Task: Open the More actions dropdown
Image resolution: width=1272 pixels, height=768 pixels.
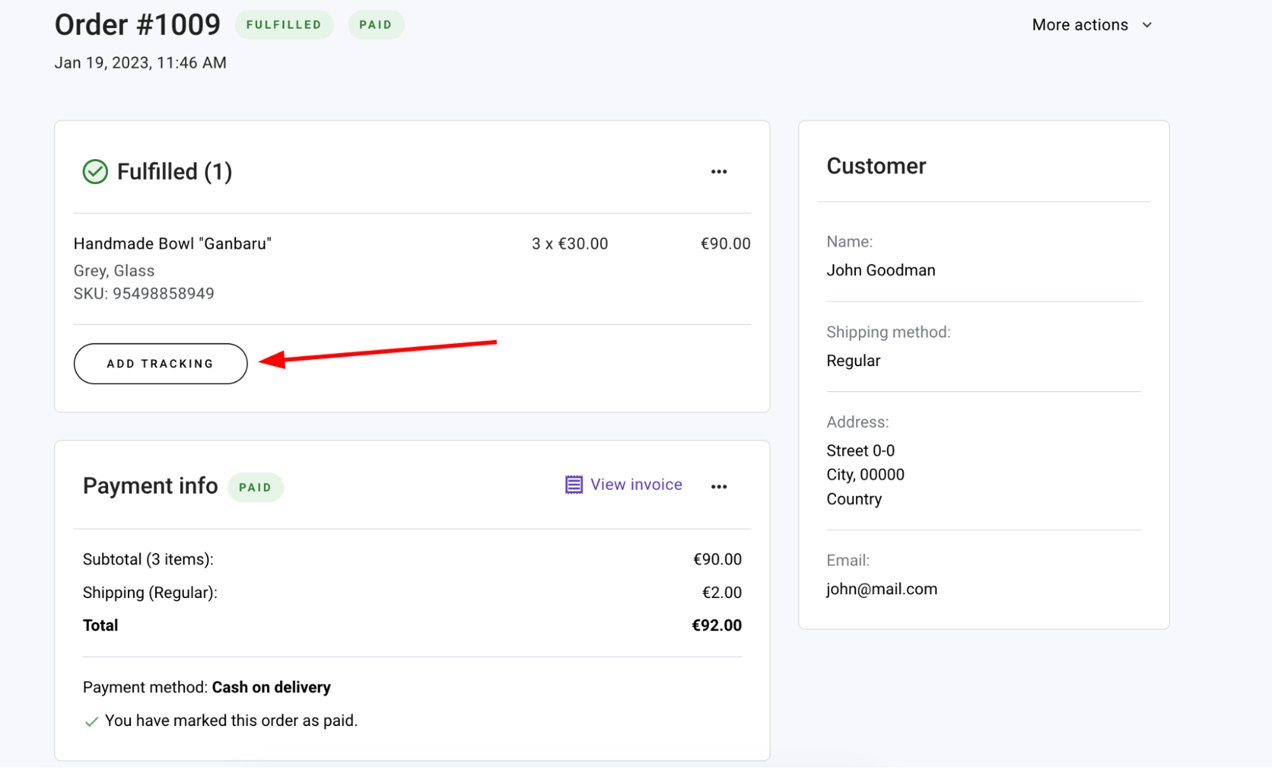Action: tap(1080, 24)
